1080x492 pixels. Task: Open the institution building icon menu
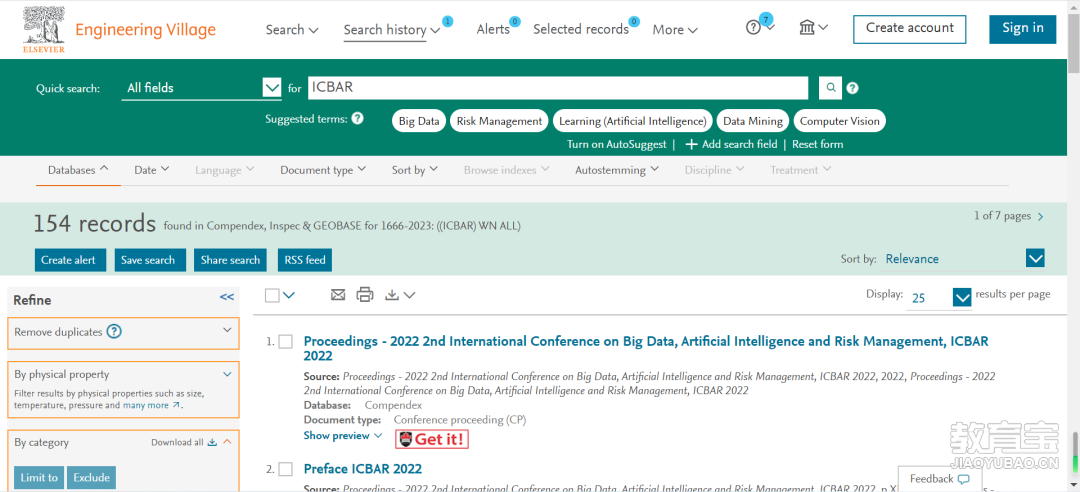click(x=813, y=28)
